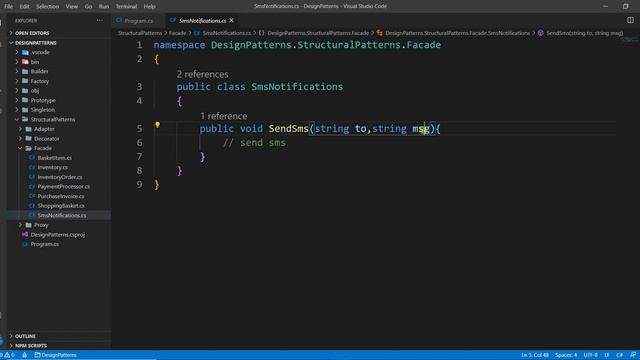Screen dimensions: 640x360
Task: Click Facade in the breadcrumb path
Action: click(x=178, y=33)
